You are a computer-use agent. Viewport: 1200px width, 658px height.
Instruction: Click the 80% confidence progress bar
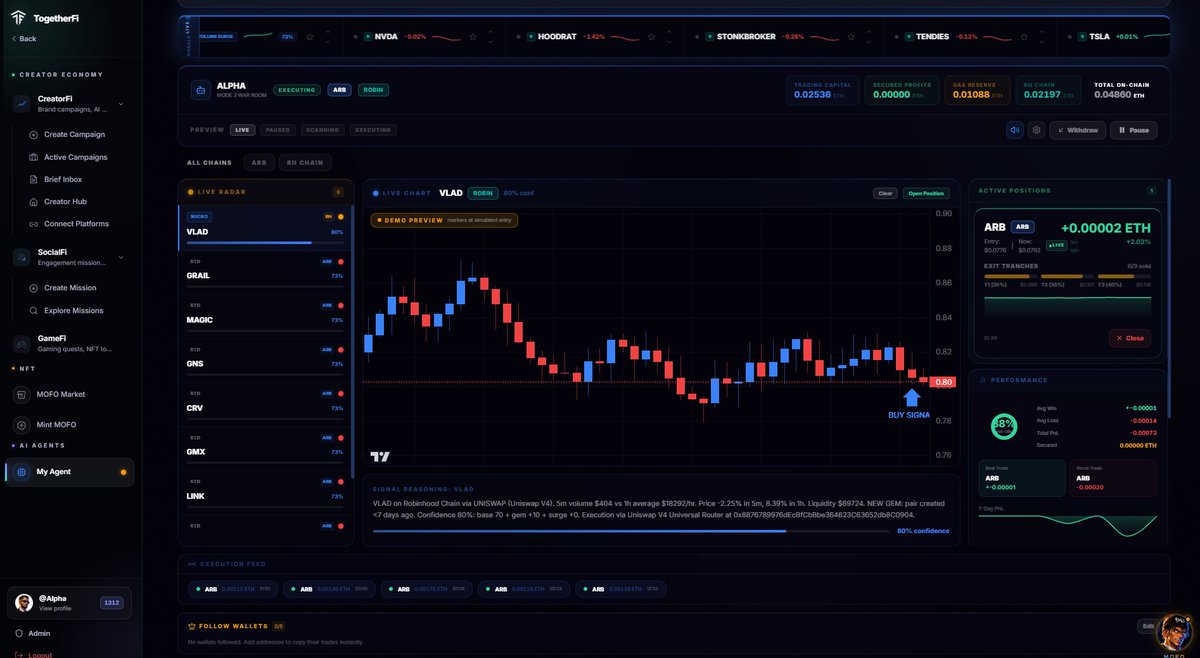[632, 531]
